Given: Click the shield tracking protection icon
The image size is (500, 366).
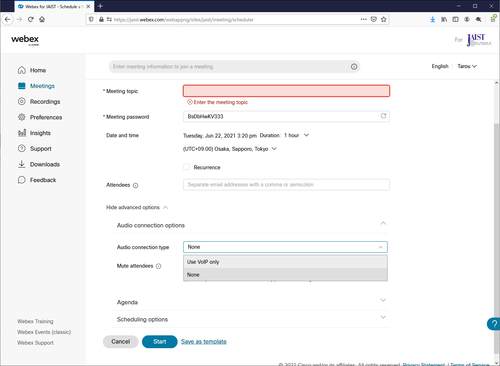Looking at the screenshot, I should (x=91, y=20).
